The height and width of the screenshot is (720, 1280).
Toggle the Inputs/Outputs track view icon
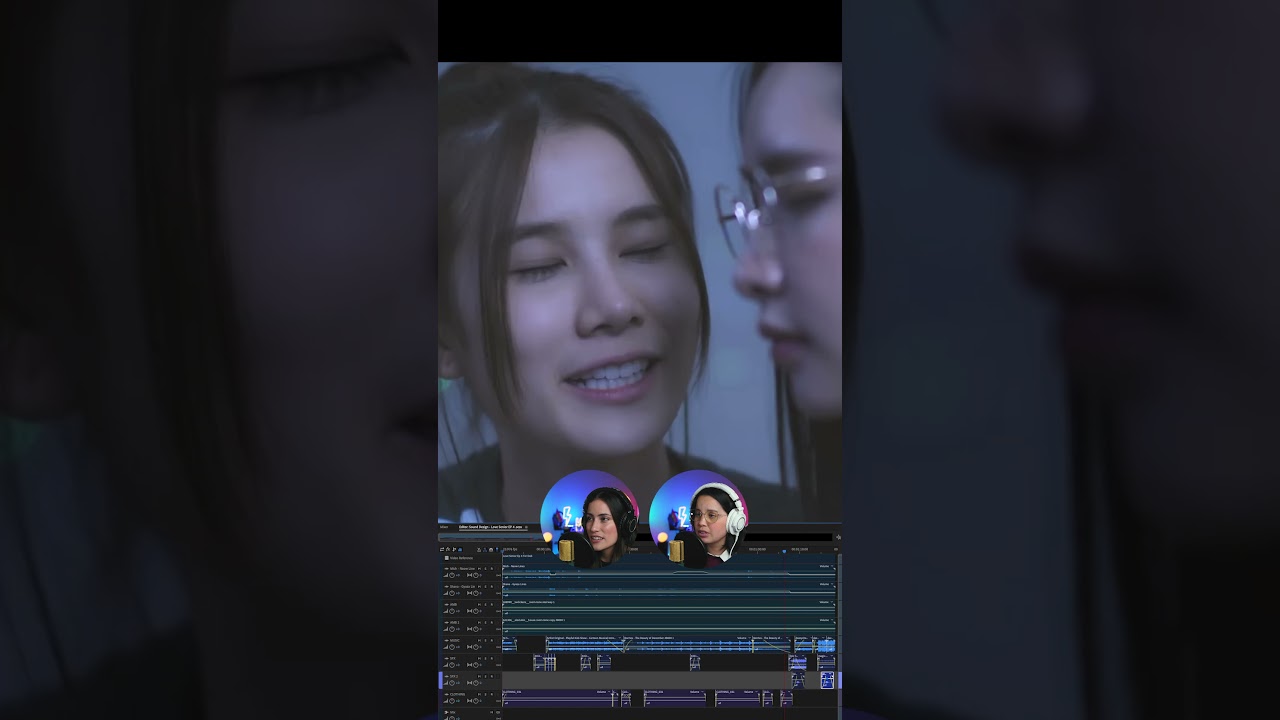point(443,549)
